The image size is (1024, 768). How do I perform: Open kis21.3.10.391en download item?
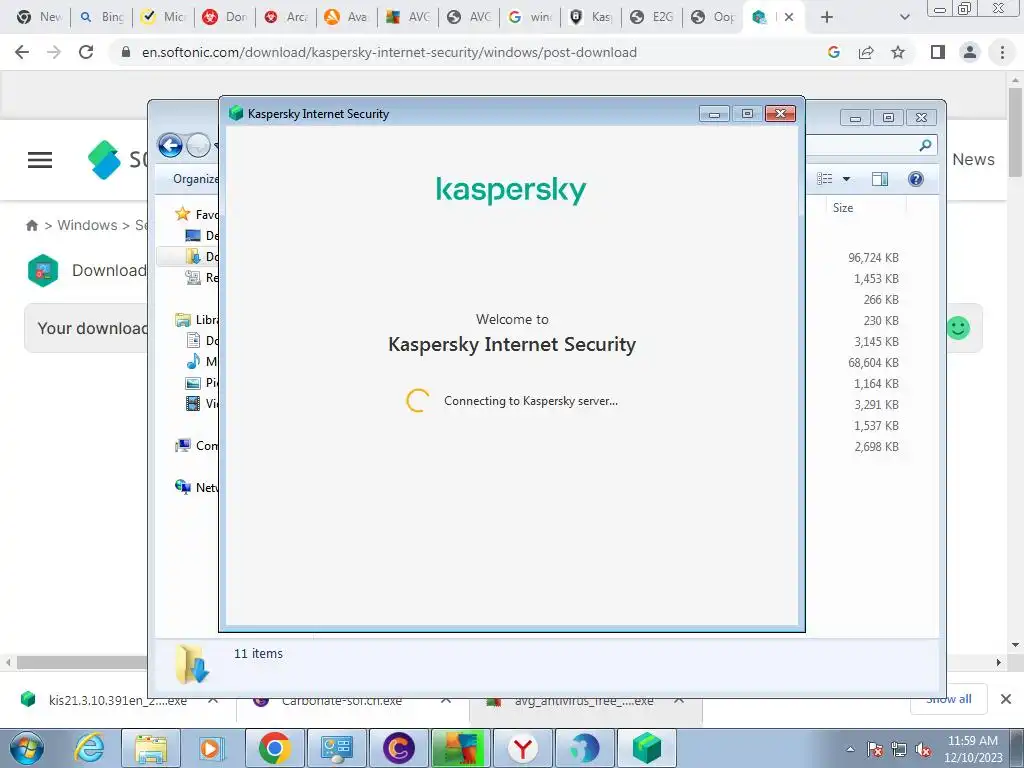[x=118, y=701]
